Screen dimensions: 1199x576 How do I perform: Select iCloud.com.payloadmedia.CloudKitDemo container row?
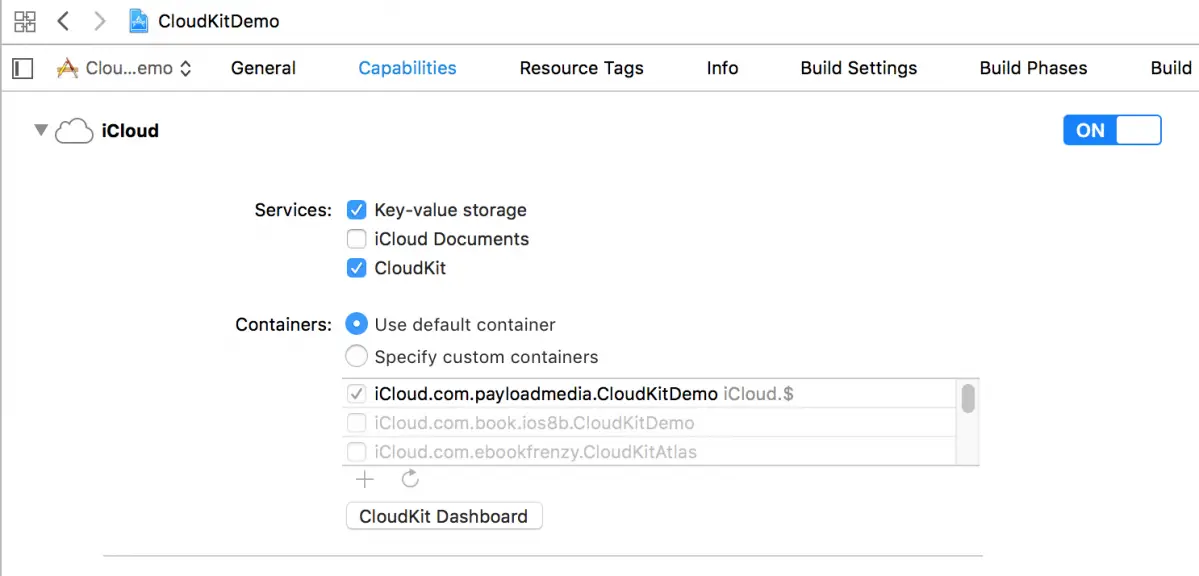coord(545,394)
